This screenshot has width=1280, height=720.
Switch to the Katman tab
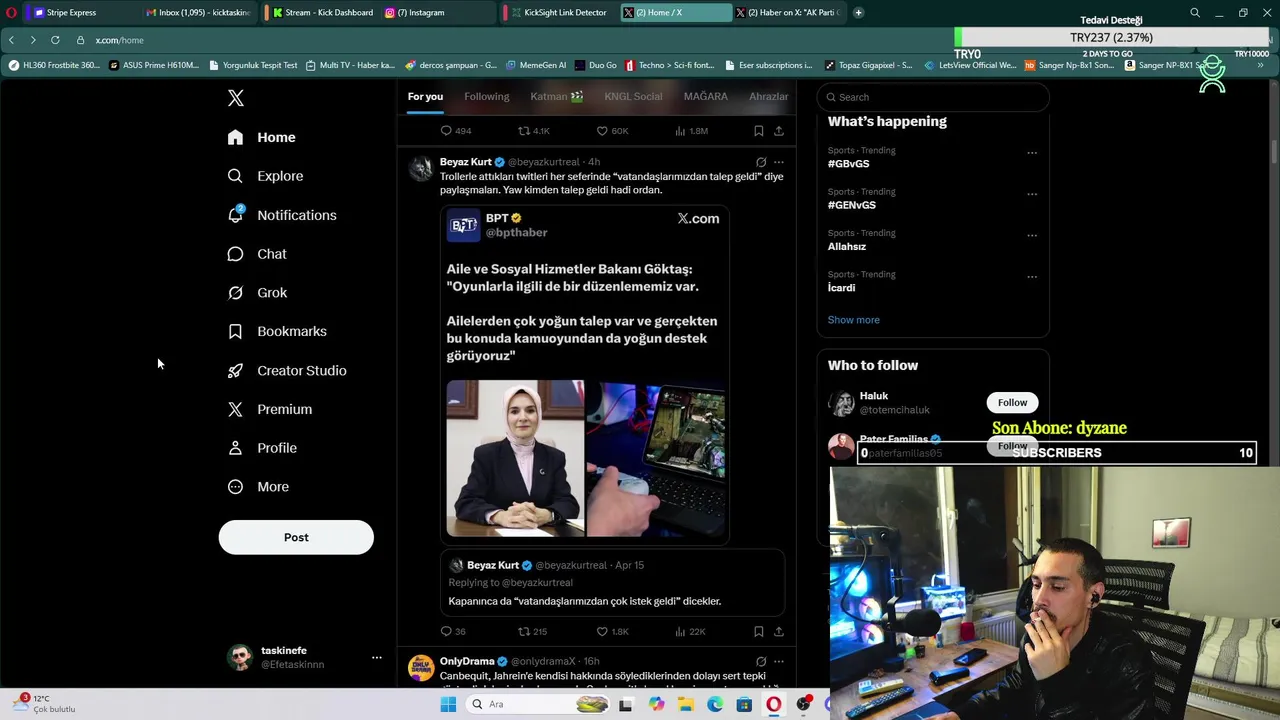coord(557,96)
